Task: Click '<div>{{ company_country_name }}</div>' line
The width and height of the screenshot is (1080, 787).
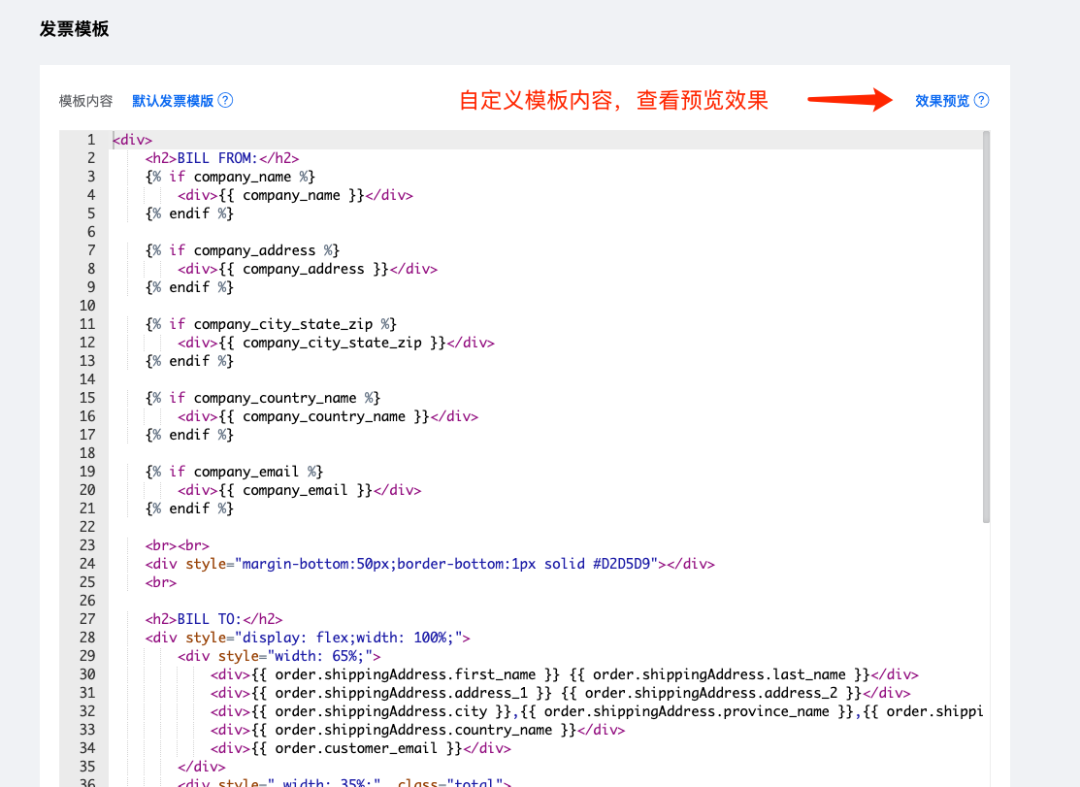Action: 328,417
